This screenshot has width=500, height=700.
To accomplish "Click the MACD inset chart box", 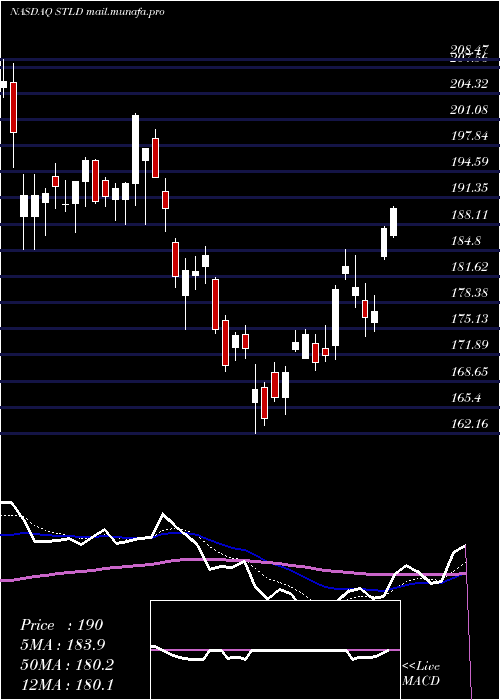I will pyautogui.click(x=275, y=650).
